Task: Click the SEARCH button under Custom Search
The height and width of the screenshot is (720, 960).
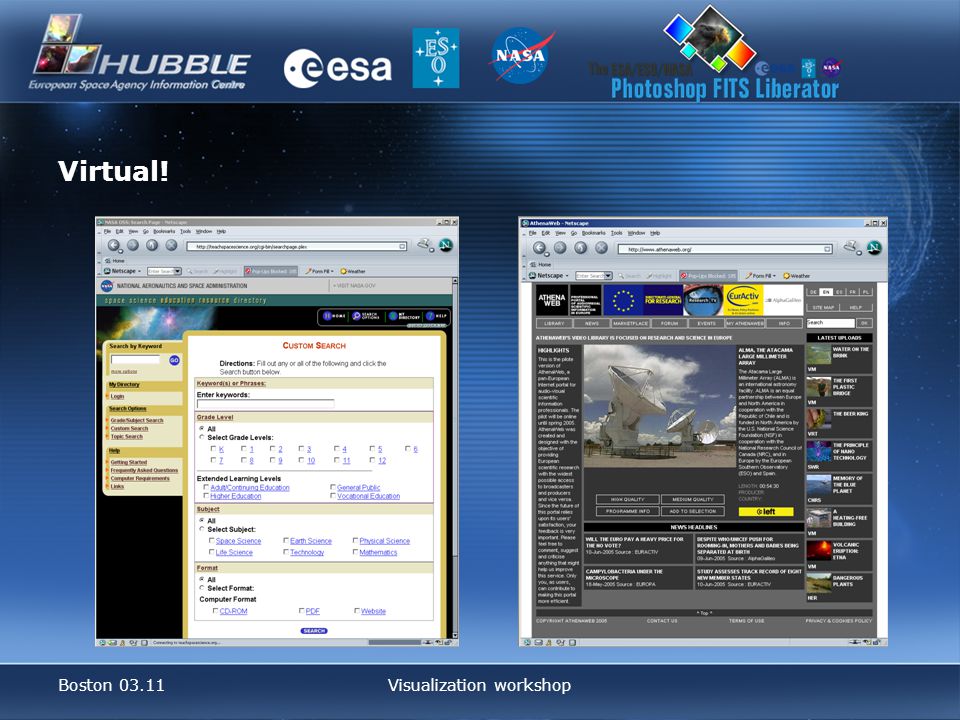Action: [x=314, y=631]
